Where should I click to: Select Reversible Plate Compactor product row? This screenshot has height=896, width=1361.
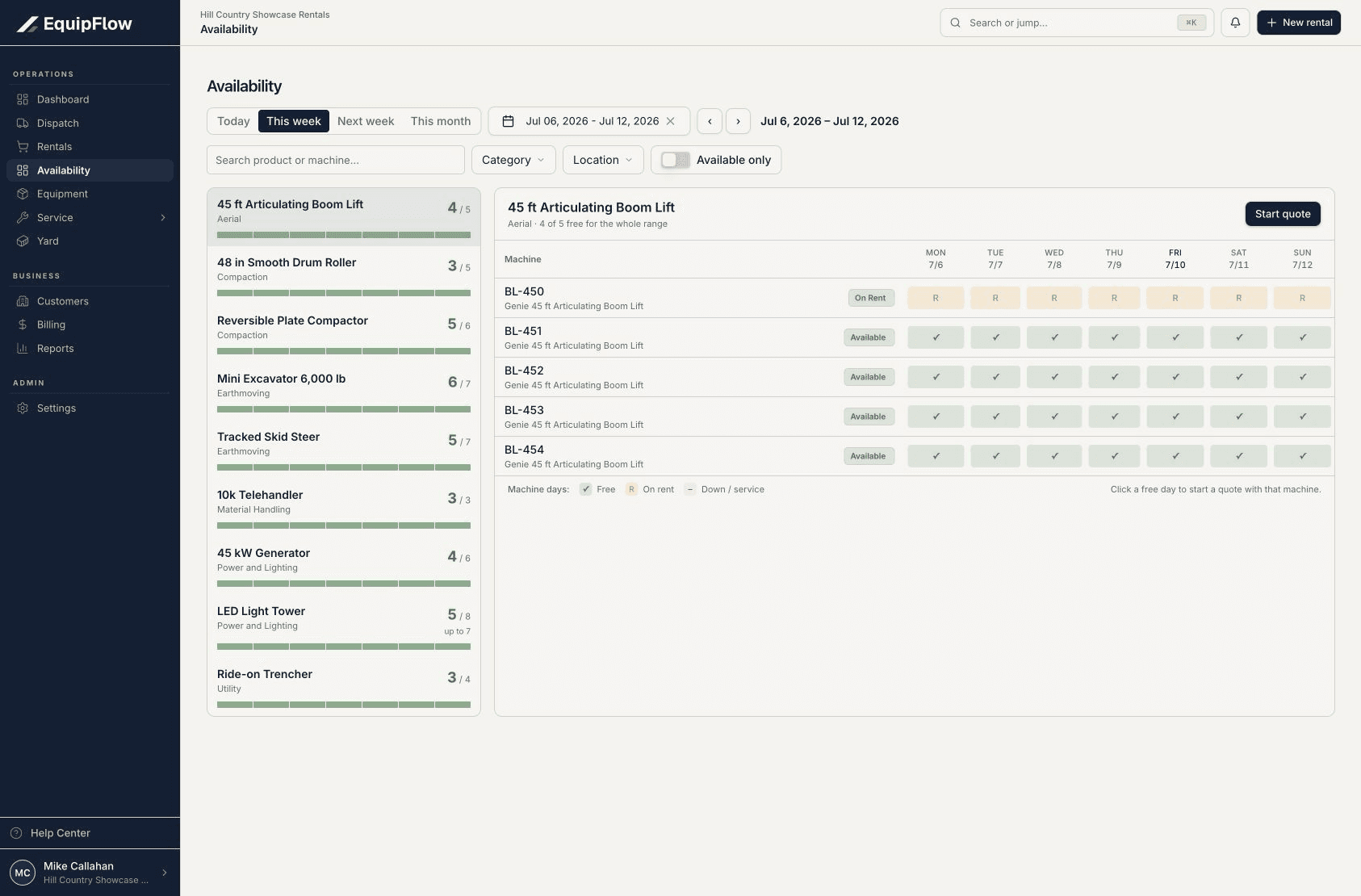click(x=344, y=333)
